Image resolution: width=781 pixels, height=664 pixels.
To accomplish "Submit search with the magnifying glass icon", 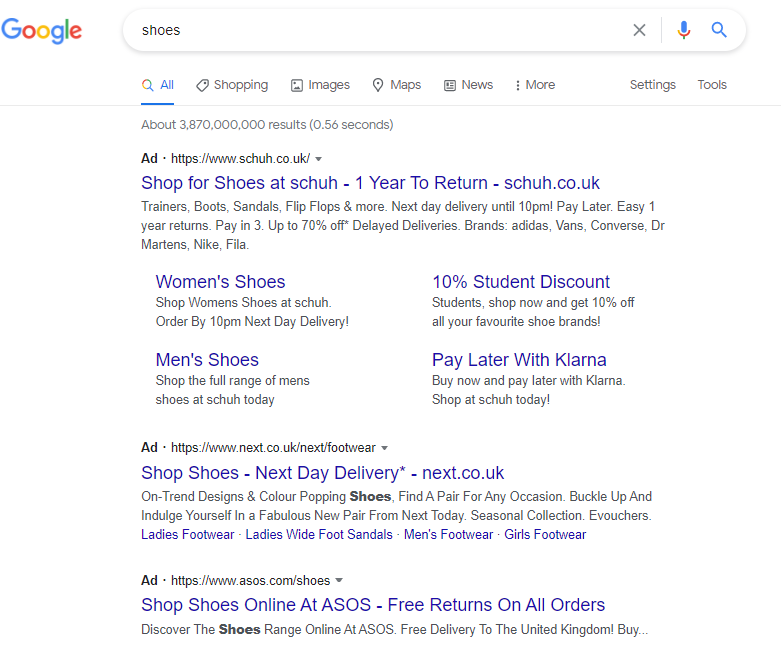I will coord(719,30).
